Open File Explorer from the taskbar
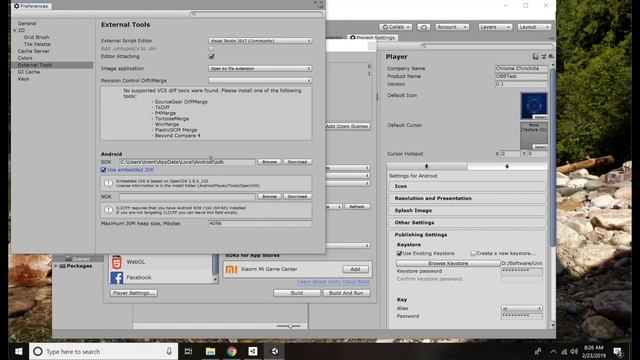 pos(210,351)
